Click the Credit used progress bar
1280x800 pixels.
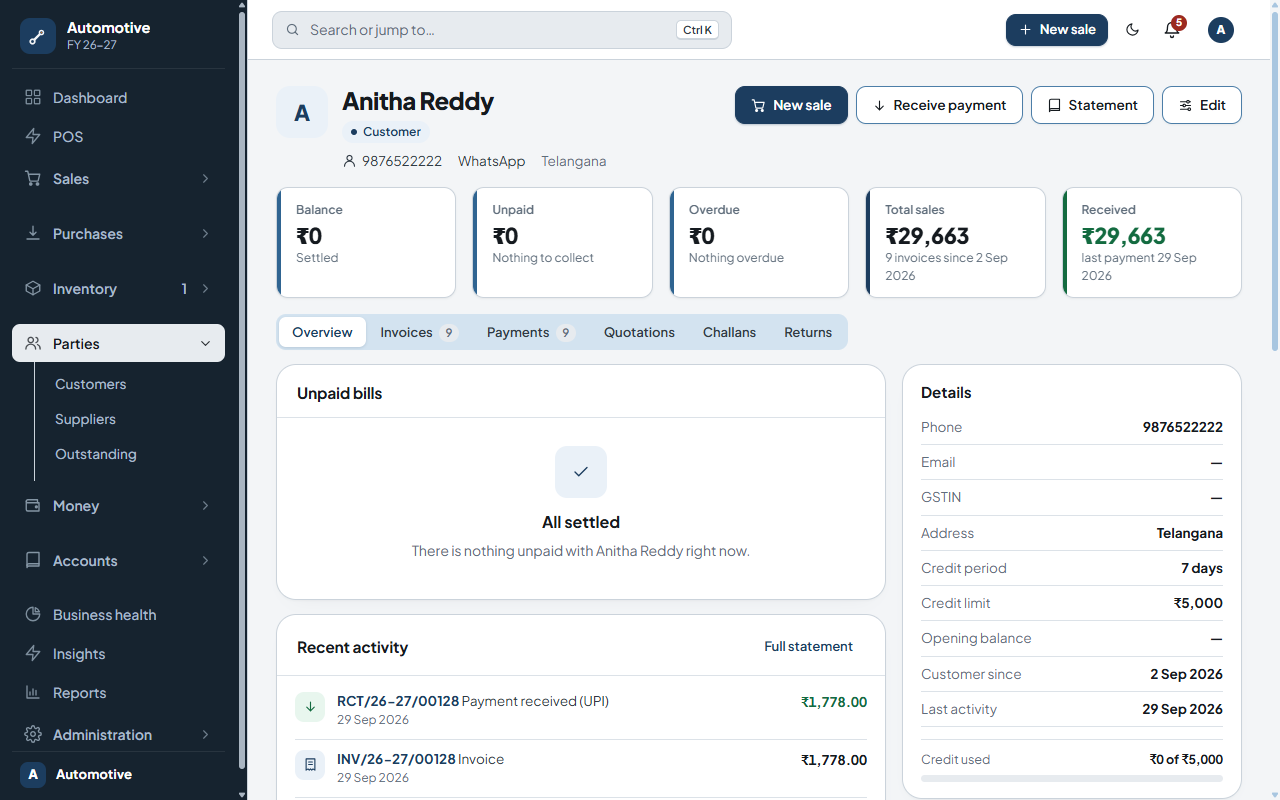[x=1072, y=778]
